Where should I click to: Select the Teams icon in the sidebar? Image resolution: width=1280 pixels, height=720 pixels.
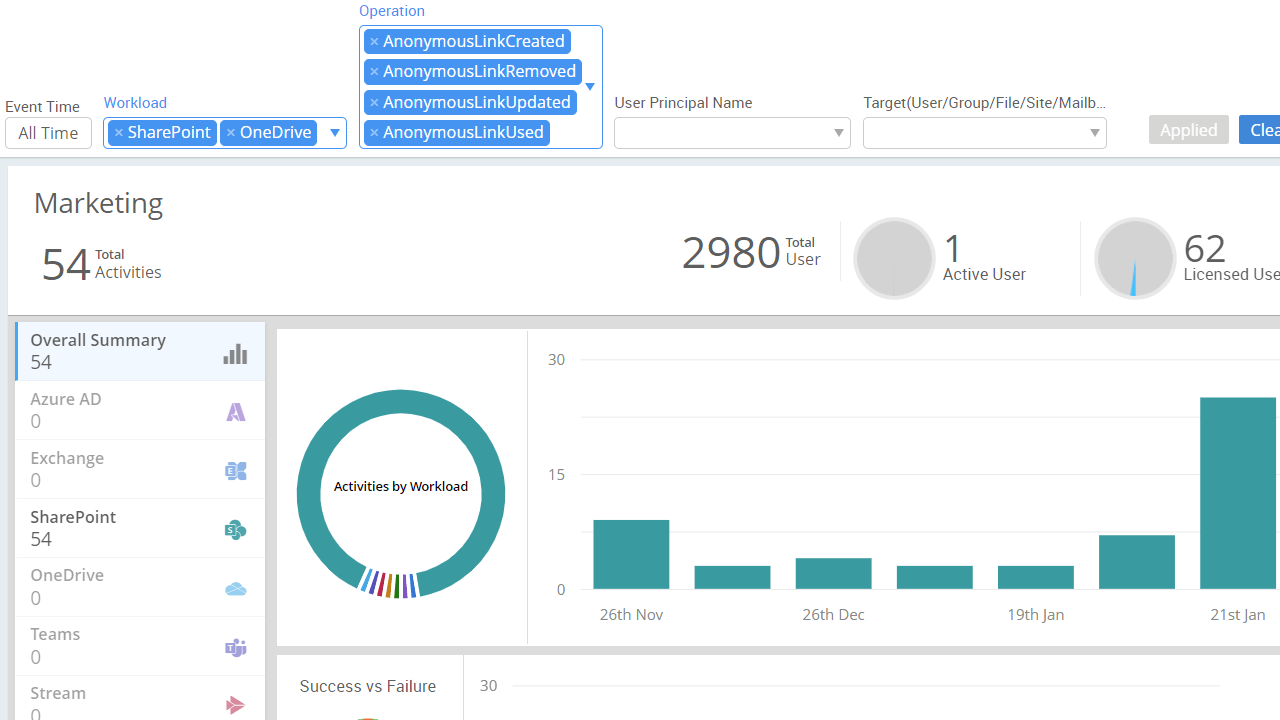tap(235, 647)
